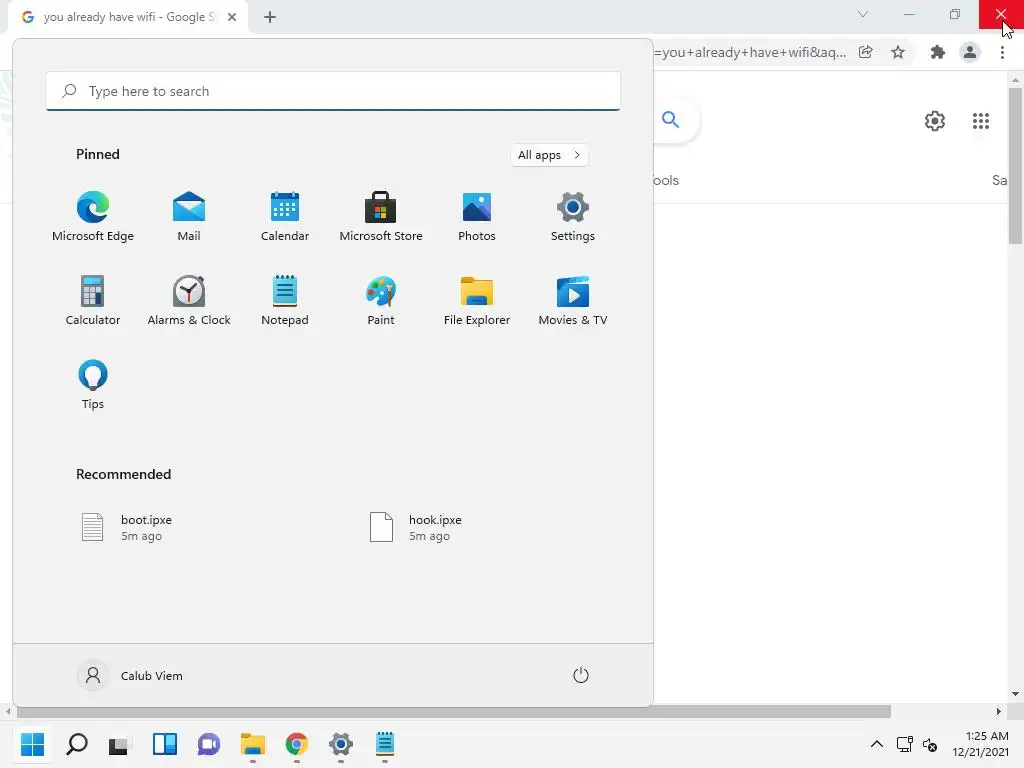Click the Windows Start button on taskbar
Viewport: 1024px width, 768px height.
click(33, 744)
